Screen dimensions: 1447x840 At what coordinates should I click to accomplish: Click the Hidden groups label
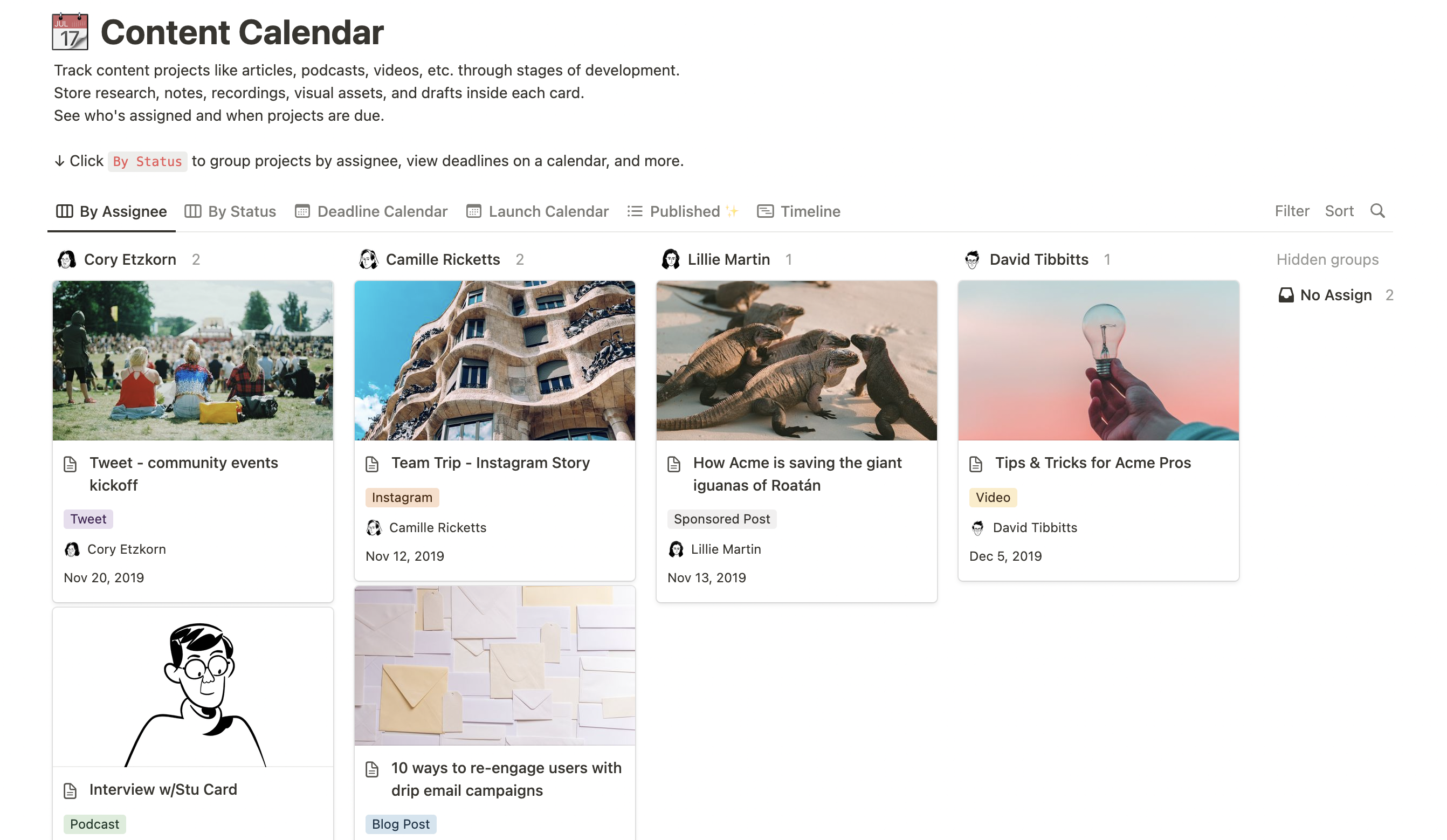click(x=1327, y=259)
